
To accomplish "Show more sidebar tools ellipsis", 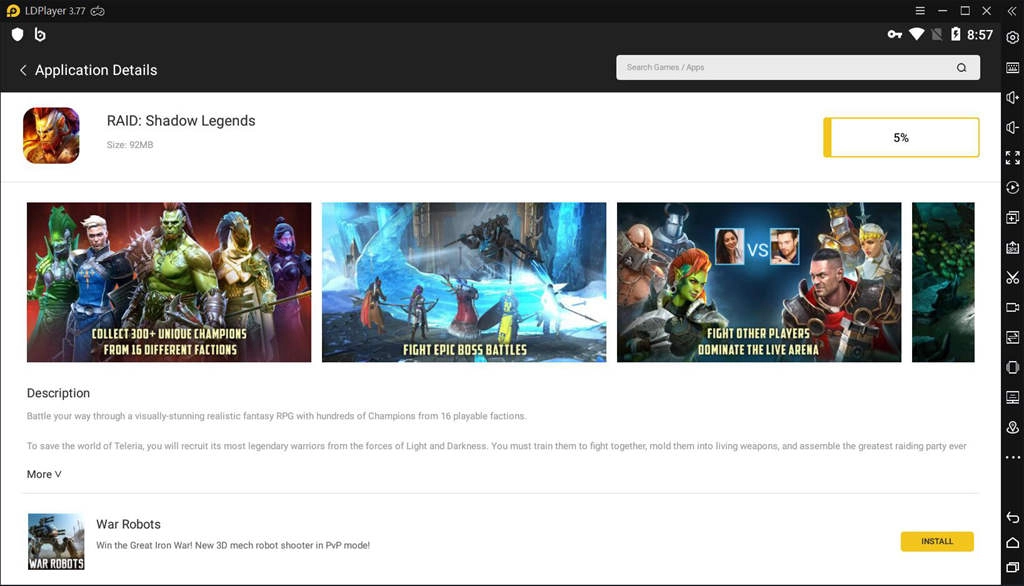I will [1012, 457].
